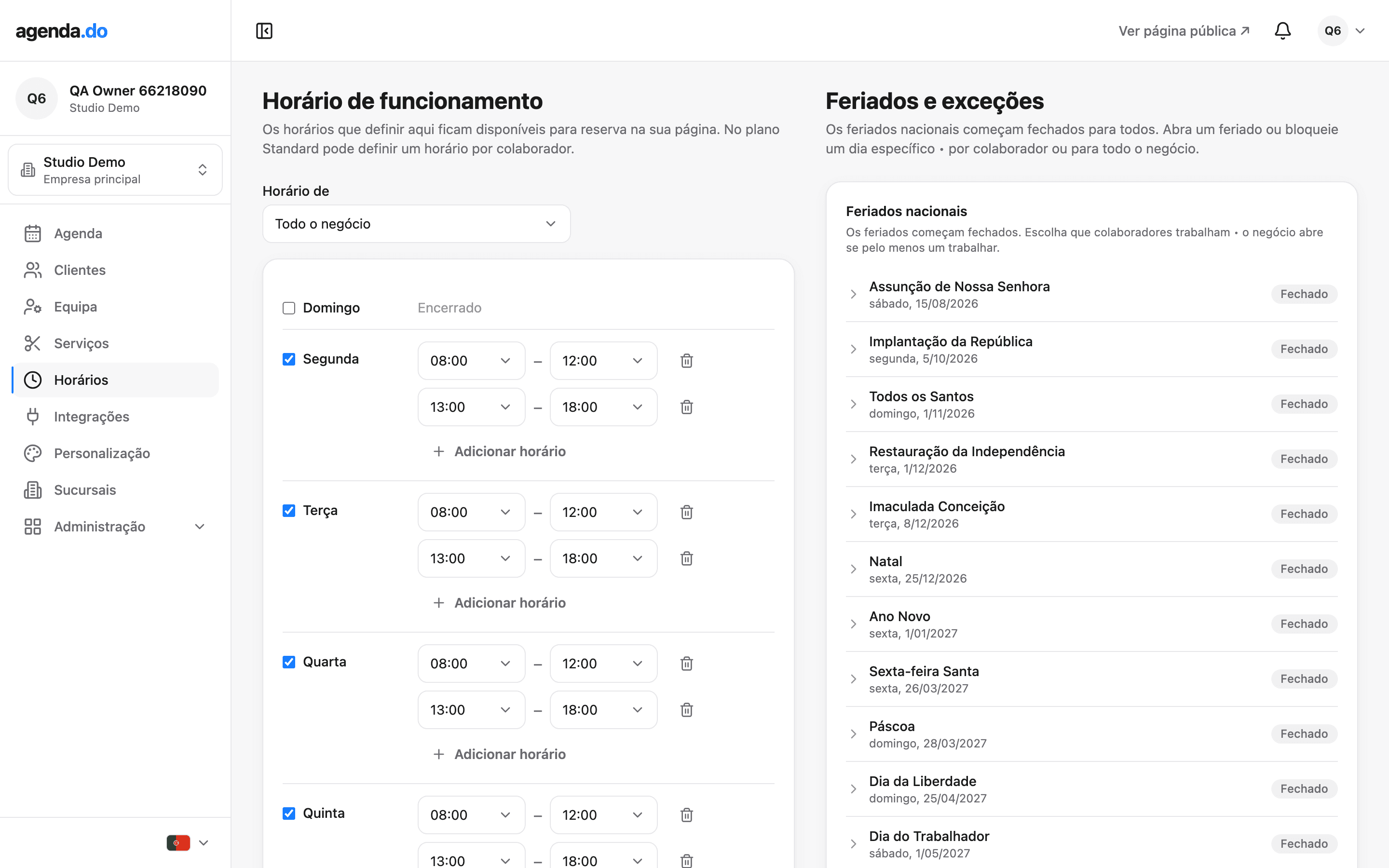Open Terça 13:00 start time dropdown
This screenshot has height=868, width=1389.
pyautogui.click(x=471, y=558)
